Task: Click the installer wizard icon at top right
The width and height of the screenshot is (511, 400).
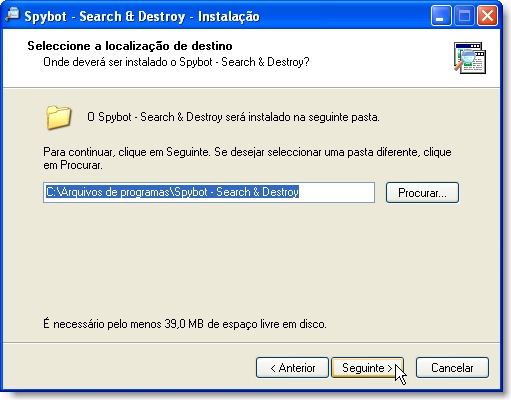Action: pos(470,58)
